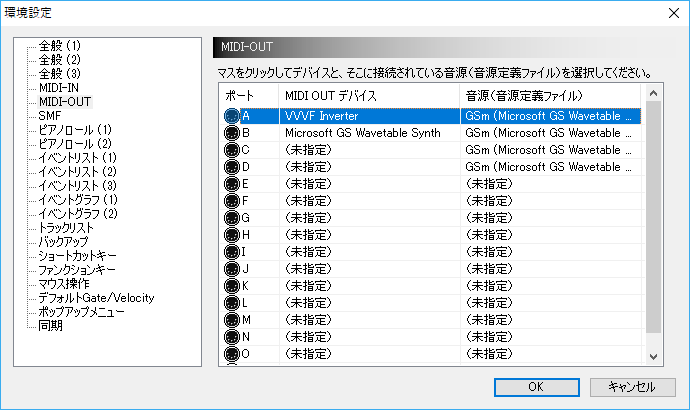The image size is (690, 410).
Task: Select SMF in the settings tree
Action: (50, 116)
